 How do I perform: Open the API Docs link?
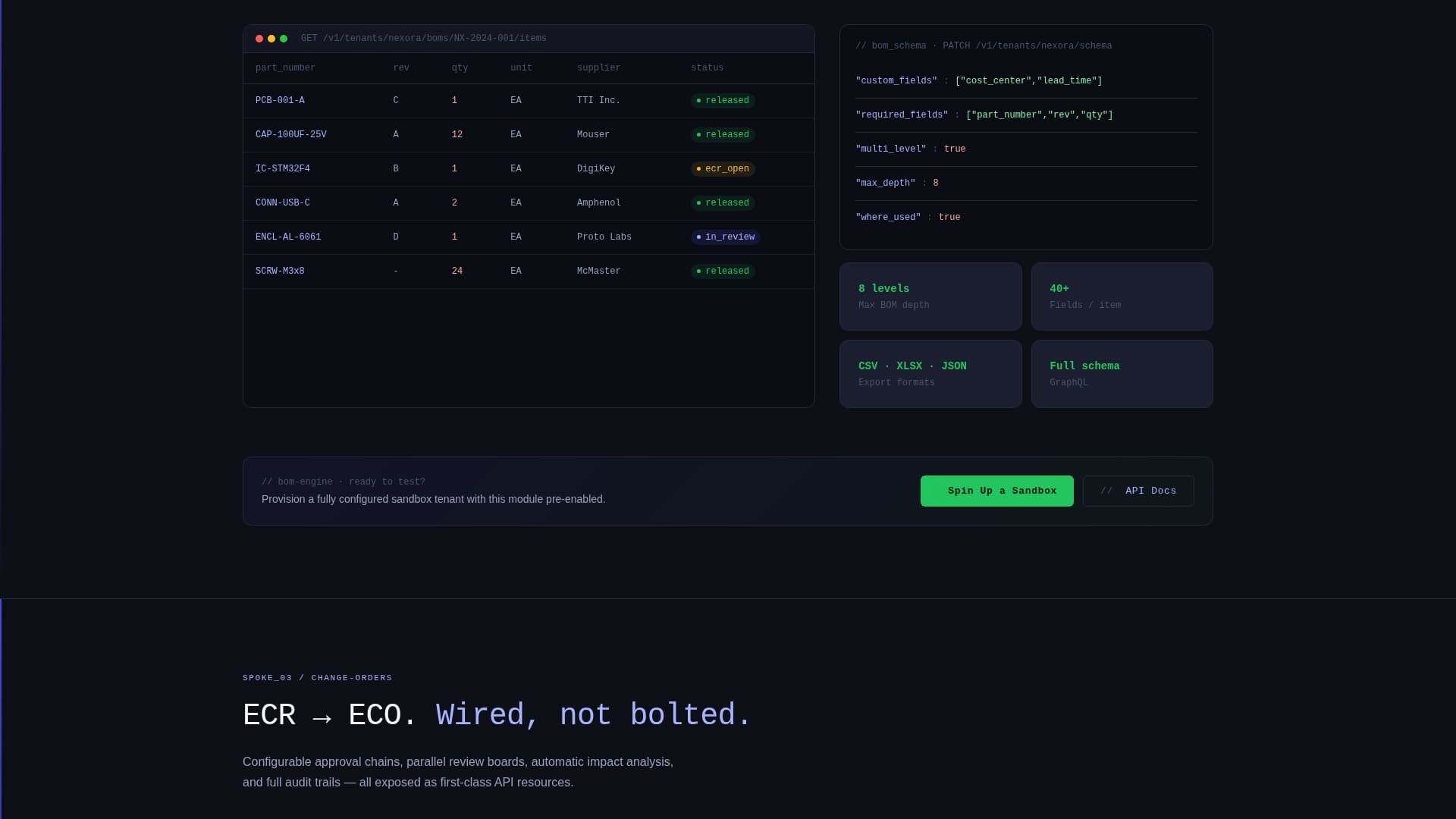[1137, 491]
